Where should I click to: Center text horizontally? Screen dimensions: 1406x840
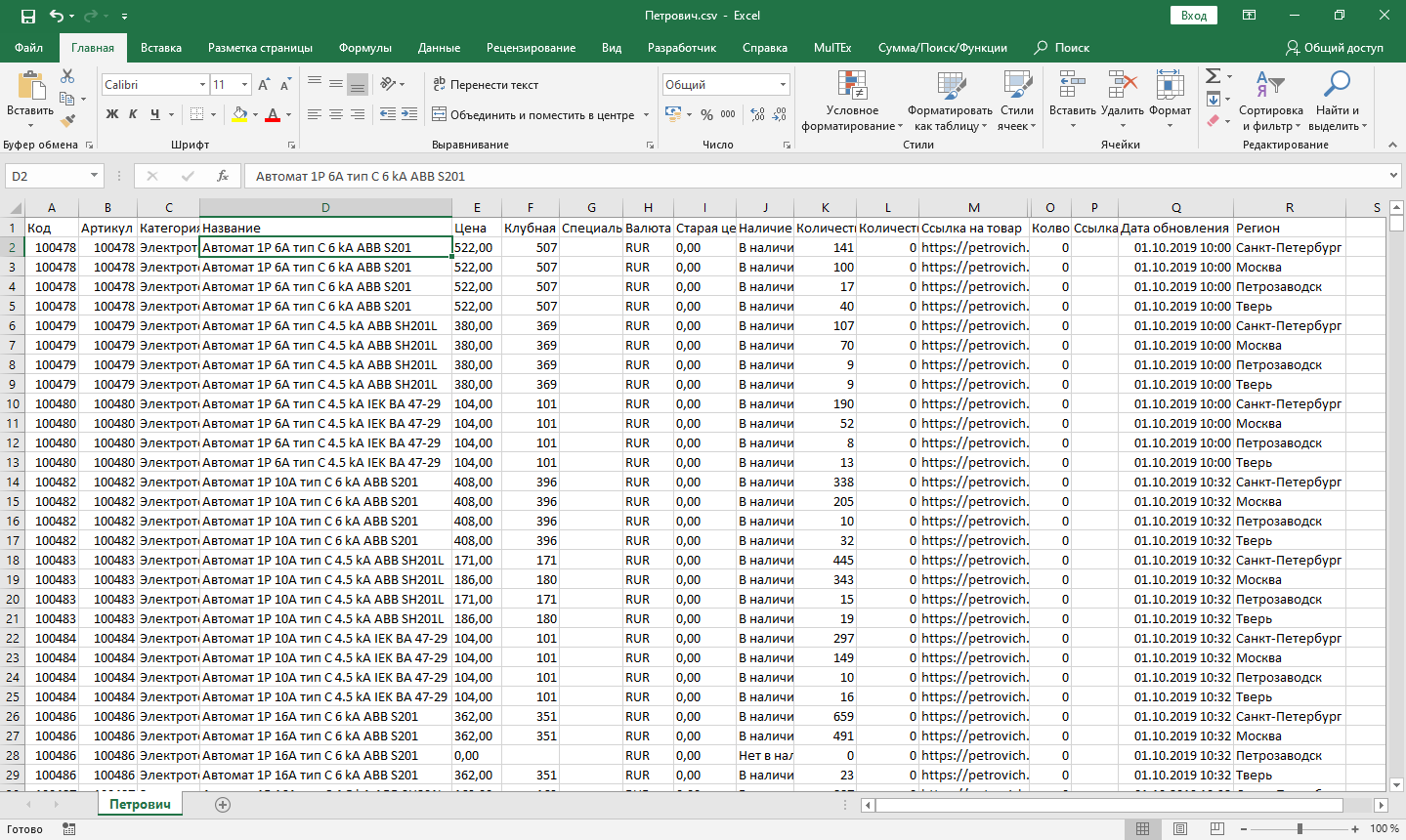click(x=336, y=114)
